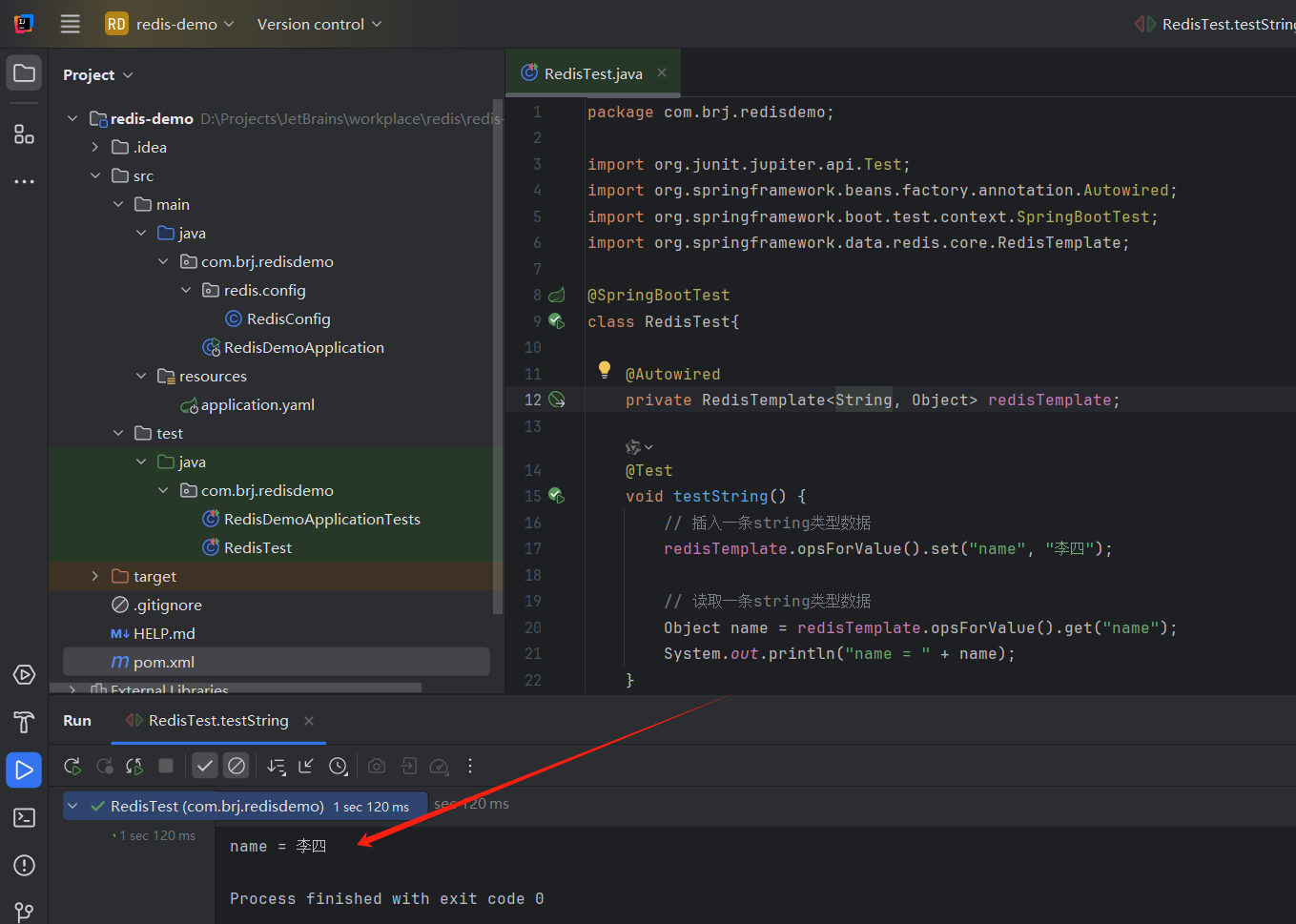Screen dimensions: 1296x924
Task: Toggle show ignored tests
Action: (x=236, y=766)
